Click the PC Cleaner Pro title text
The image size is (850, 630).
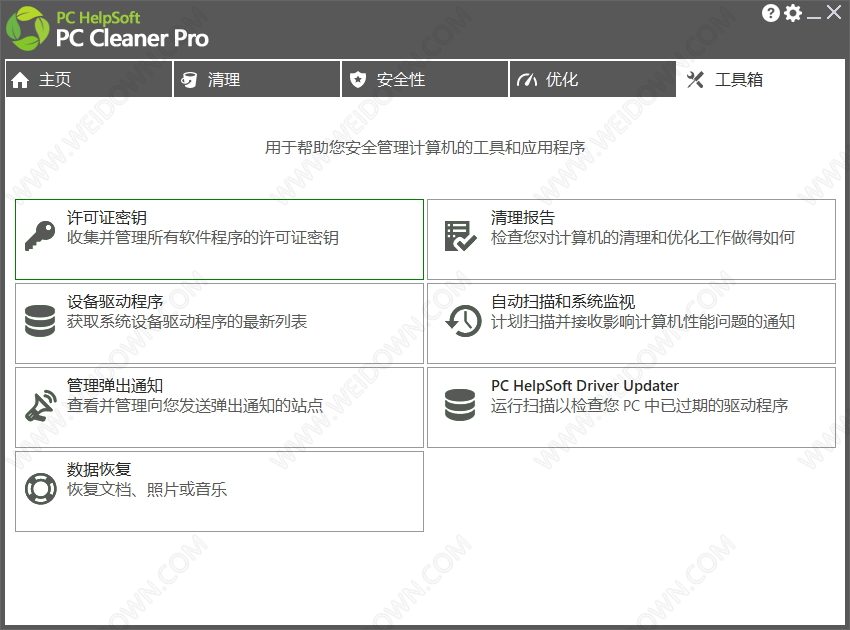click(x=132, y=38)
